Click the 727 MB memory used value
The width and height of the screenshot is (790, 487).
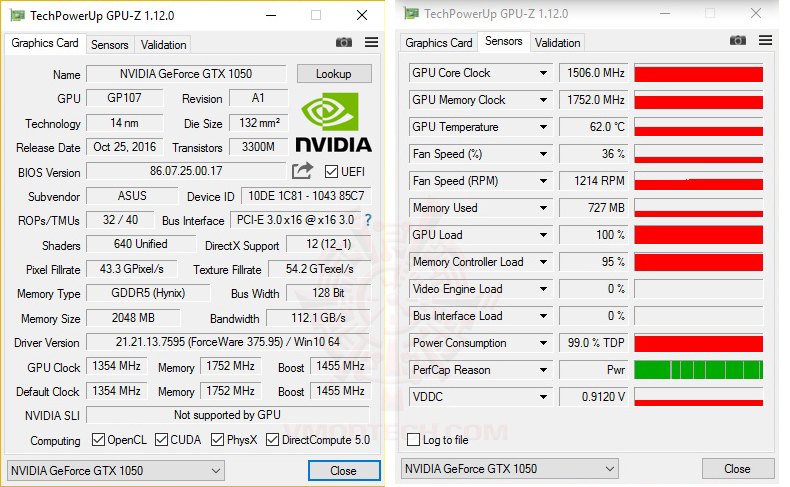tap(593, 208)
